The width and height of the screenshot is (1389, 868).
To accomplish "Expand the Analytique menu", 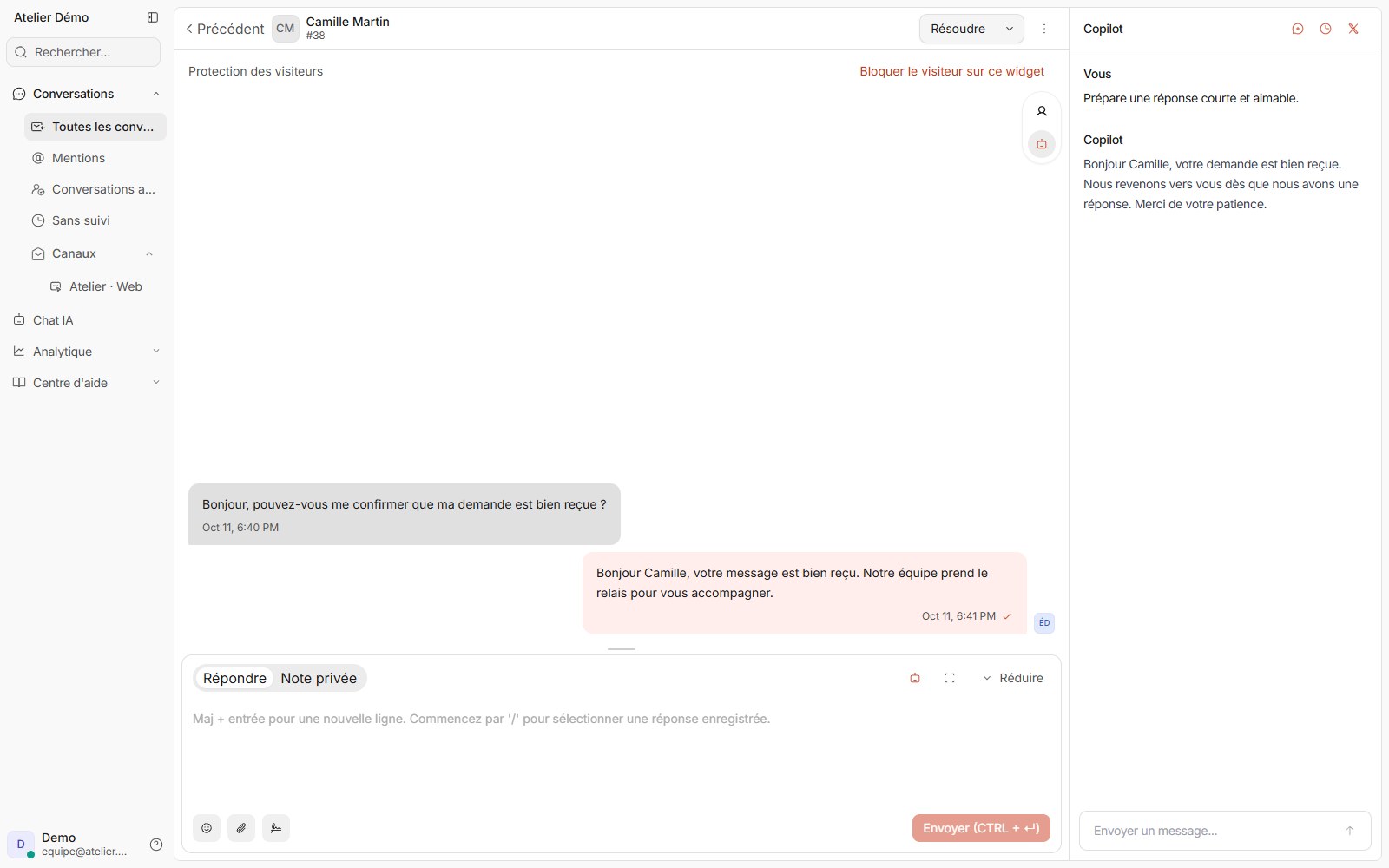I will click(x=86, y=352).
